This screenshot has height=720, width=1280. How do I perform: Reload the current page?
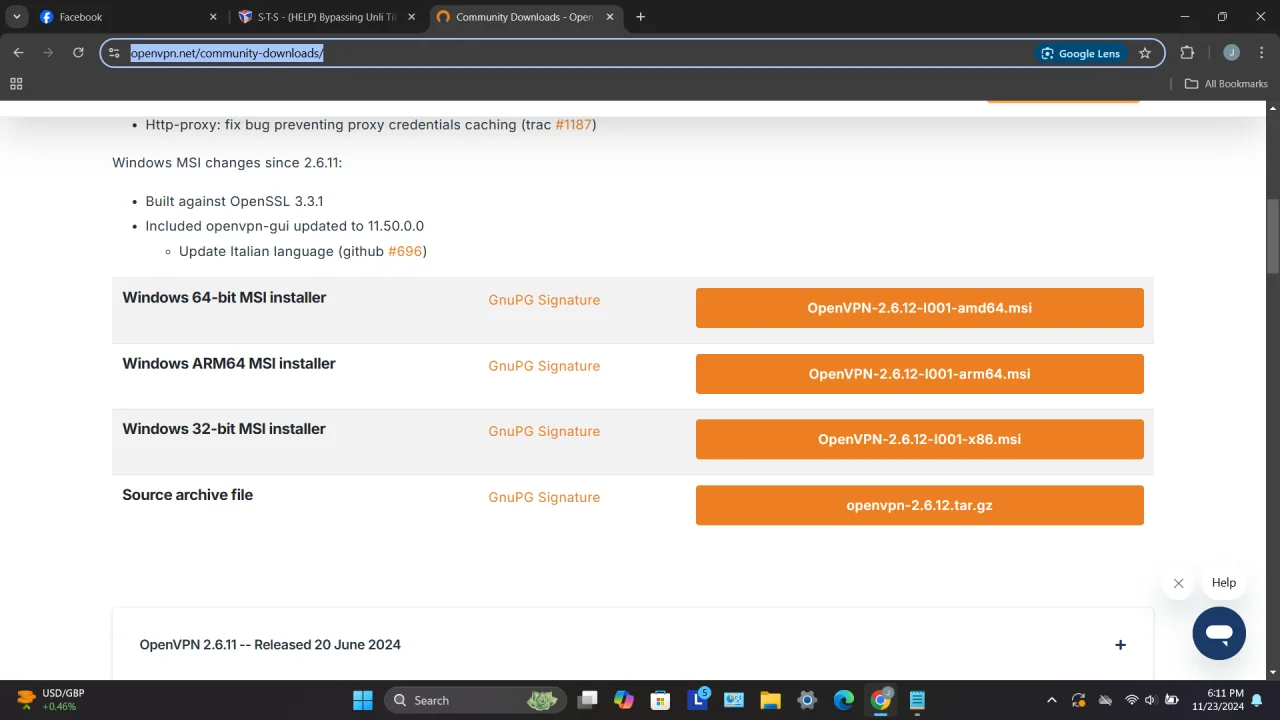[78, 53]
